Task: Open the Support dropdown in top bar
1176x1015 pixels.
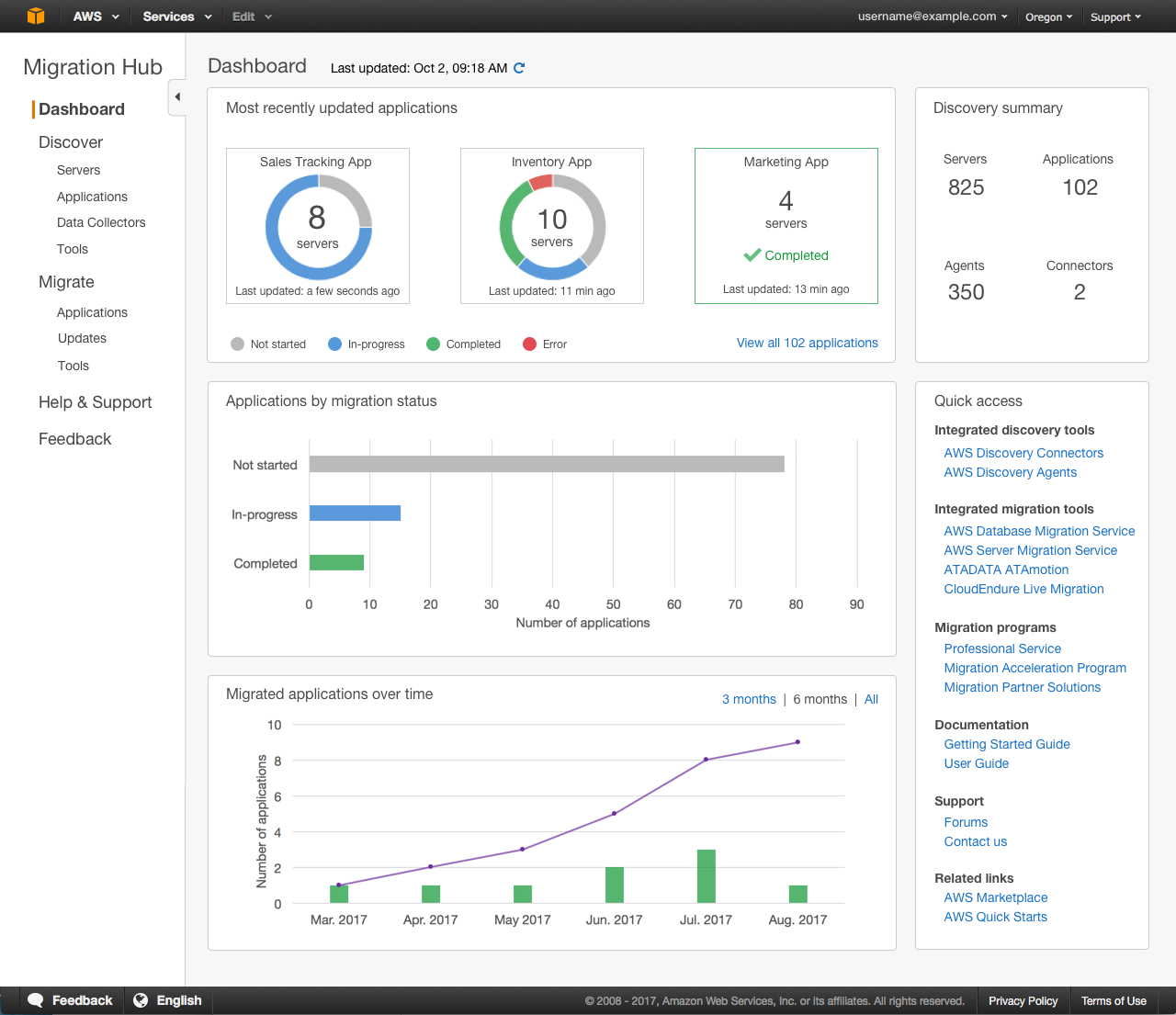Action: 1115,17
